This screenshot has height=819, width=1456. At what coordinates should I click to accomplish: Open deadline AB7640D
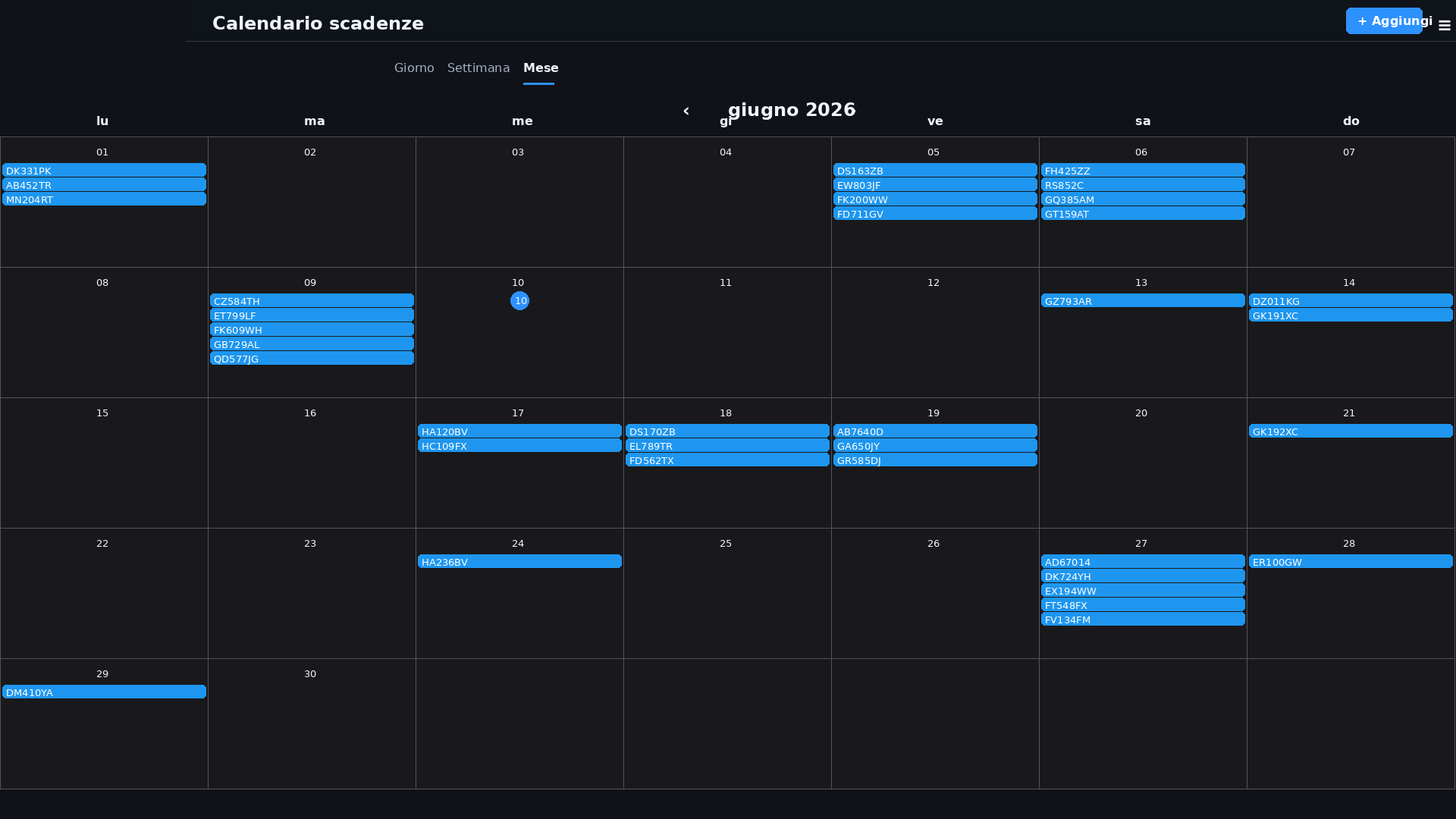[935, 431]
